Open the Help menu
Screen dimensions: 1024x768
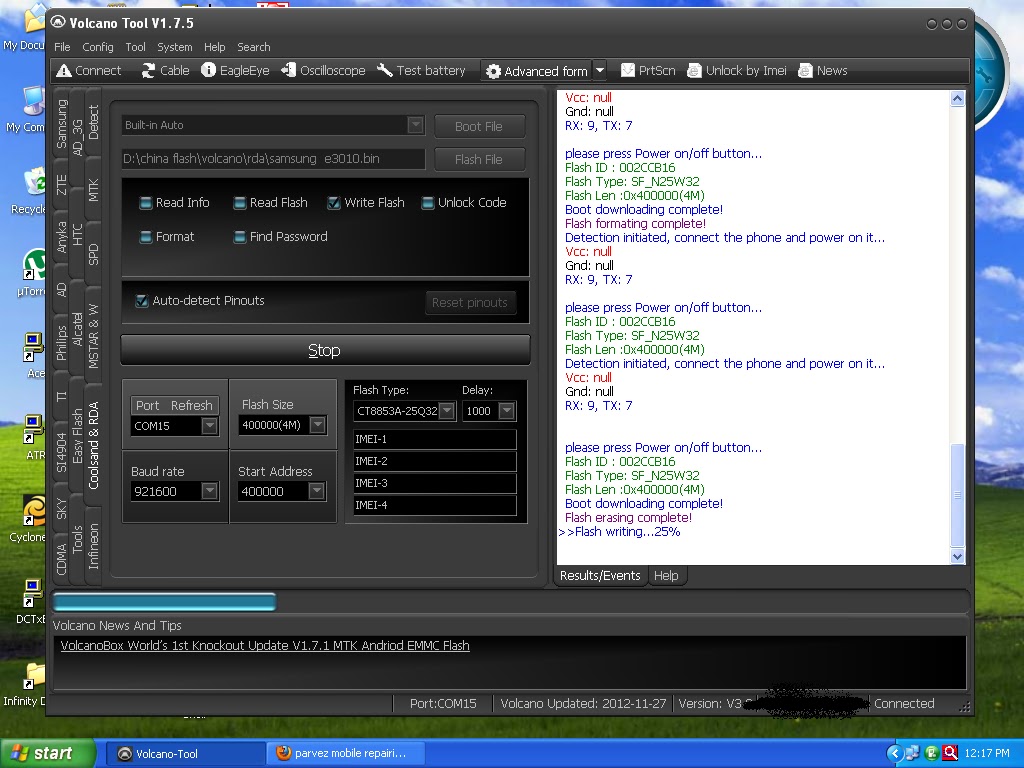214,47
